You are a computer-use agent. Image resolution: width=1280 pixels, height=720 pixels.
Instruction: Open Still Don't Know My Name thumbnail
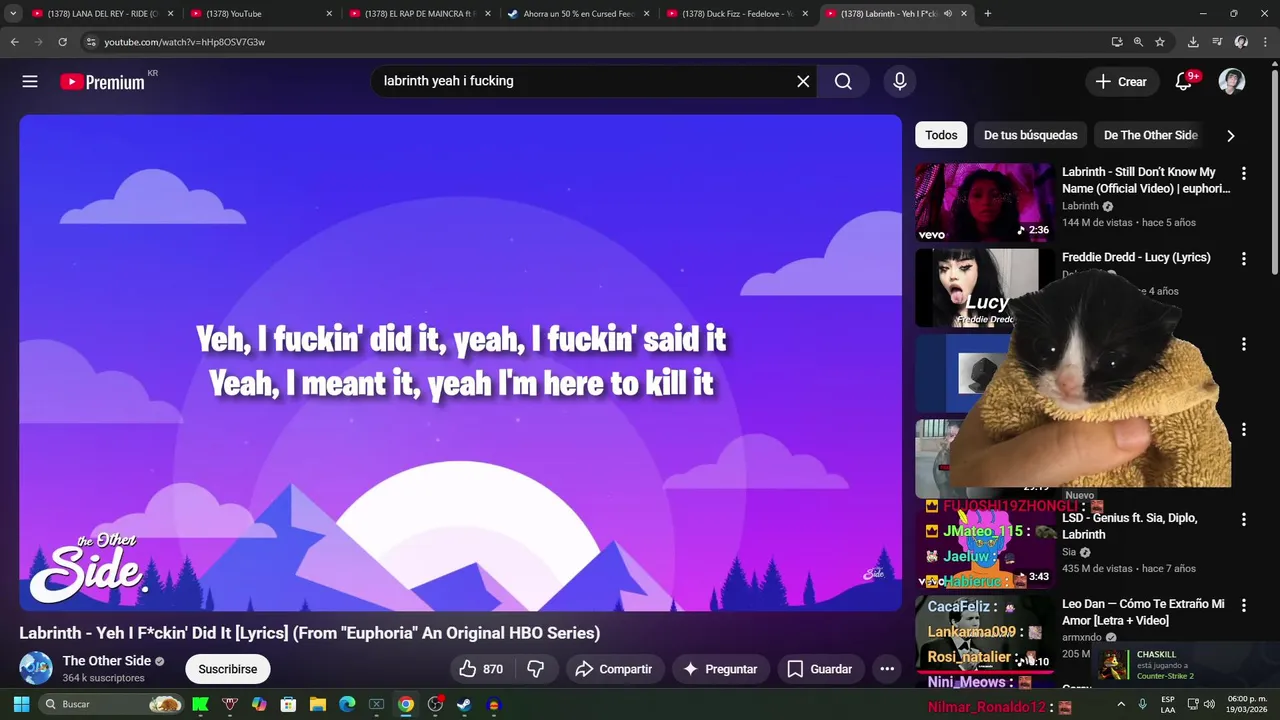[984, 203]
